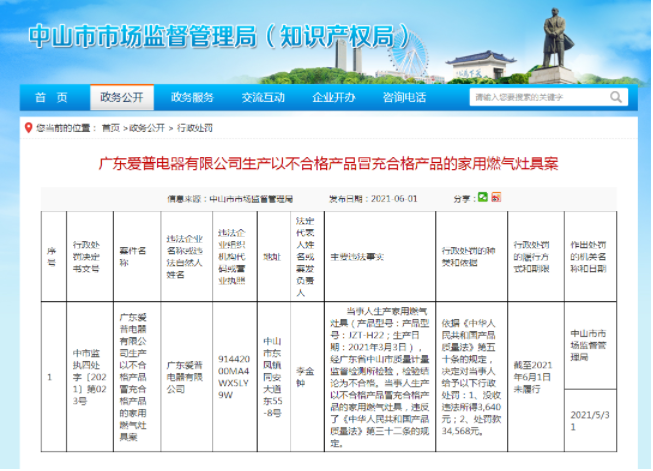Click the 作出处罚的机关名称和日期 column header
This screenshot has height=471, width=653.
(591, 257)
